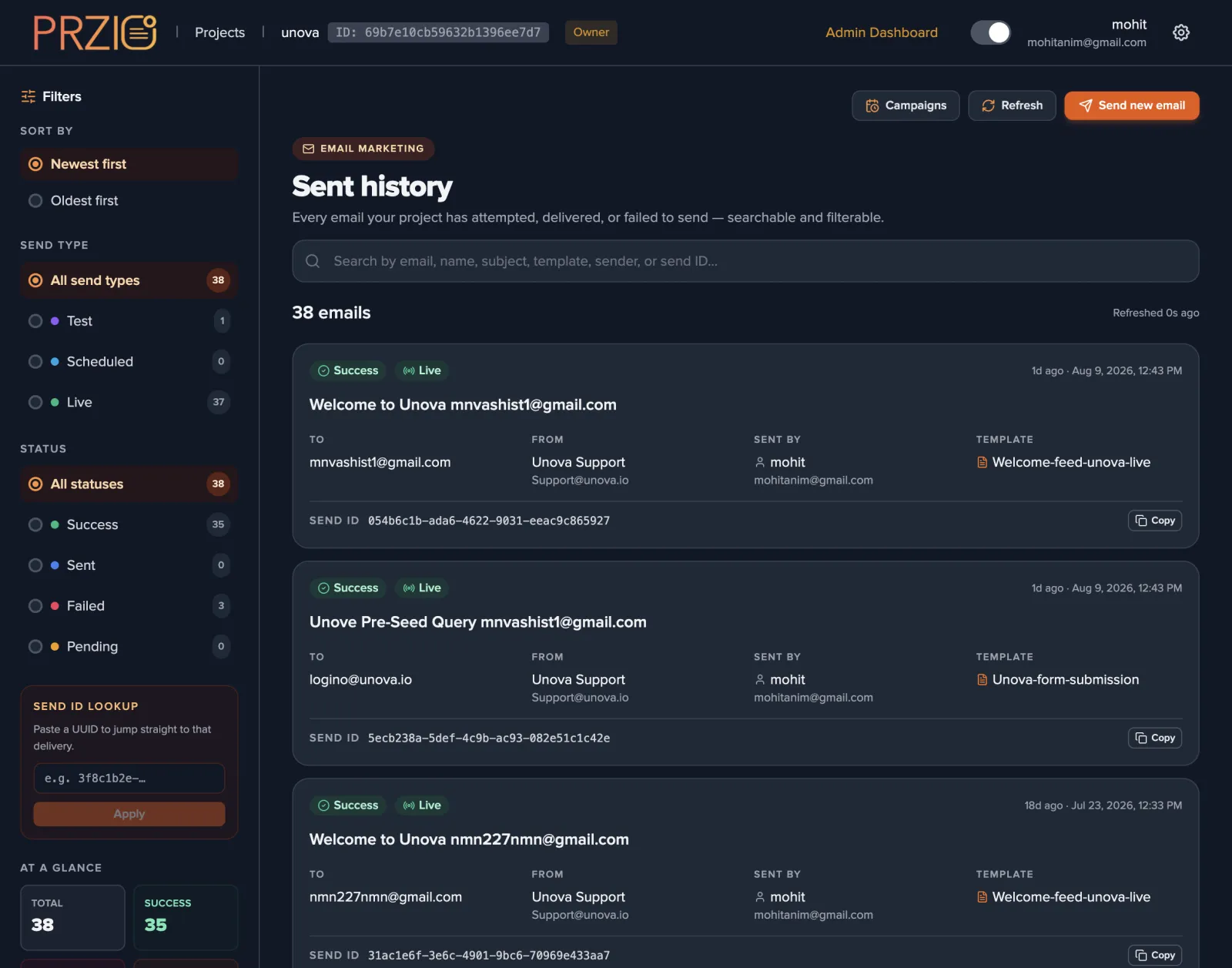This screenshot has width=1232, height=968.
Task: Click user icon by mohit in nmn227nmn card
Action: click(x=760, y=896)
